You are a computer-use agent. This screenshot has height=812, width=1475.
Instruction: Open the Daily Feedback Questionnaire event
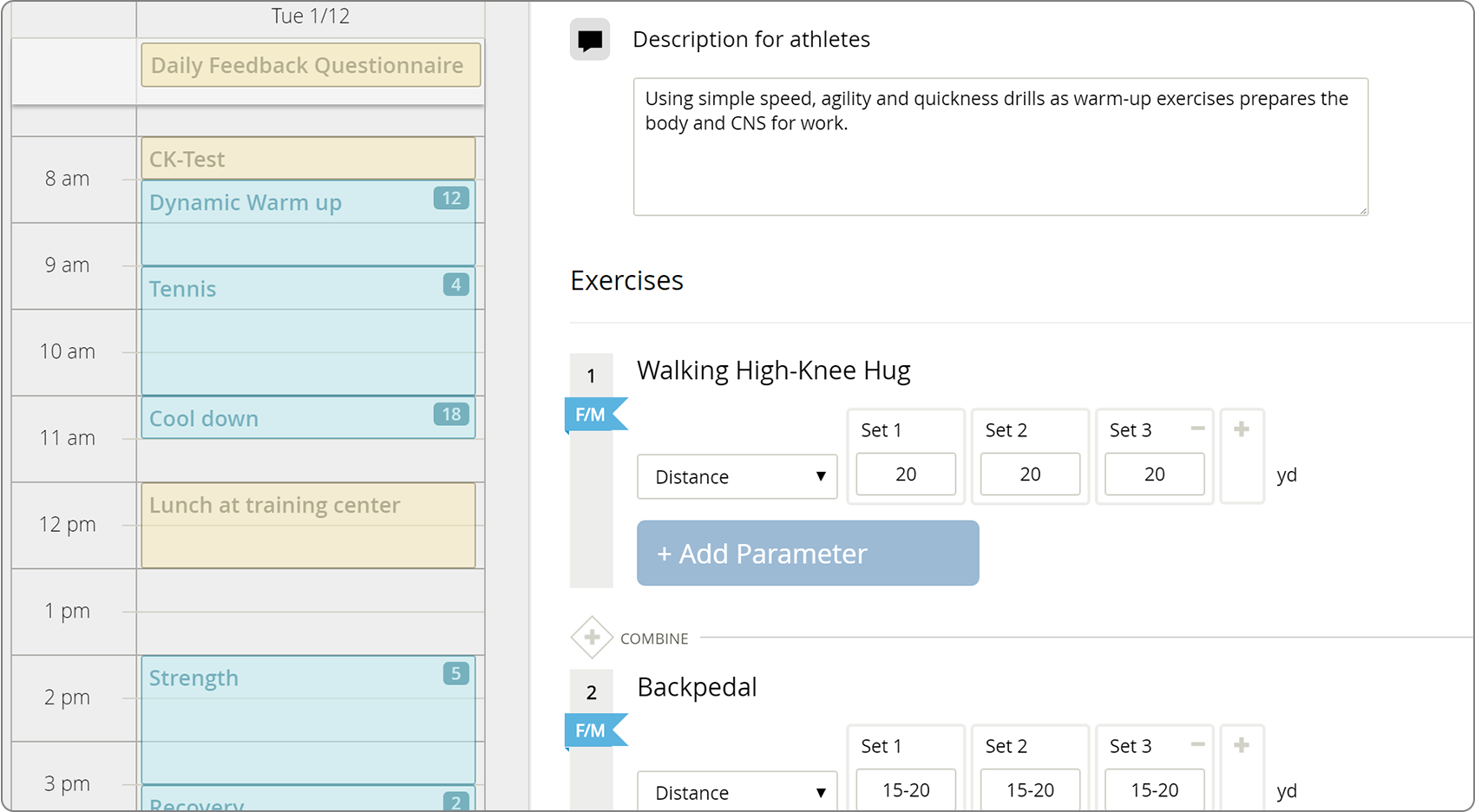(x=311, y=66)
